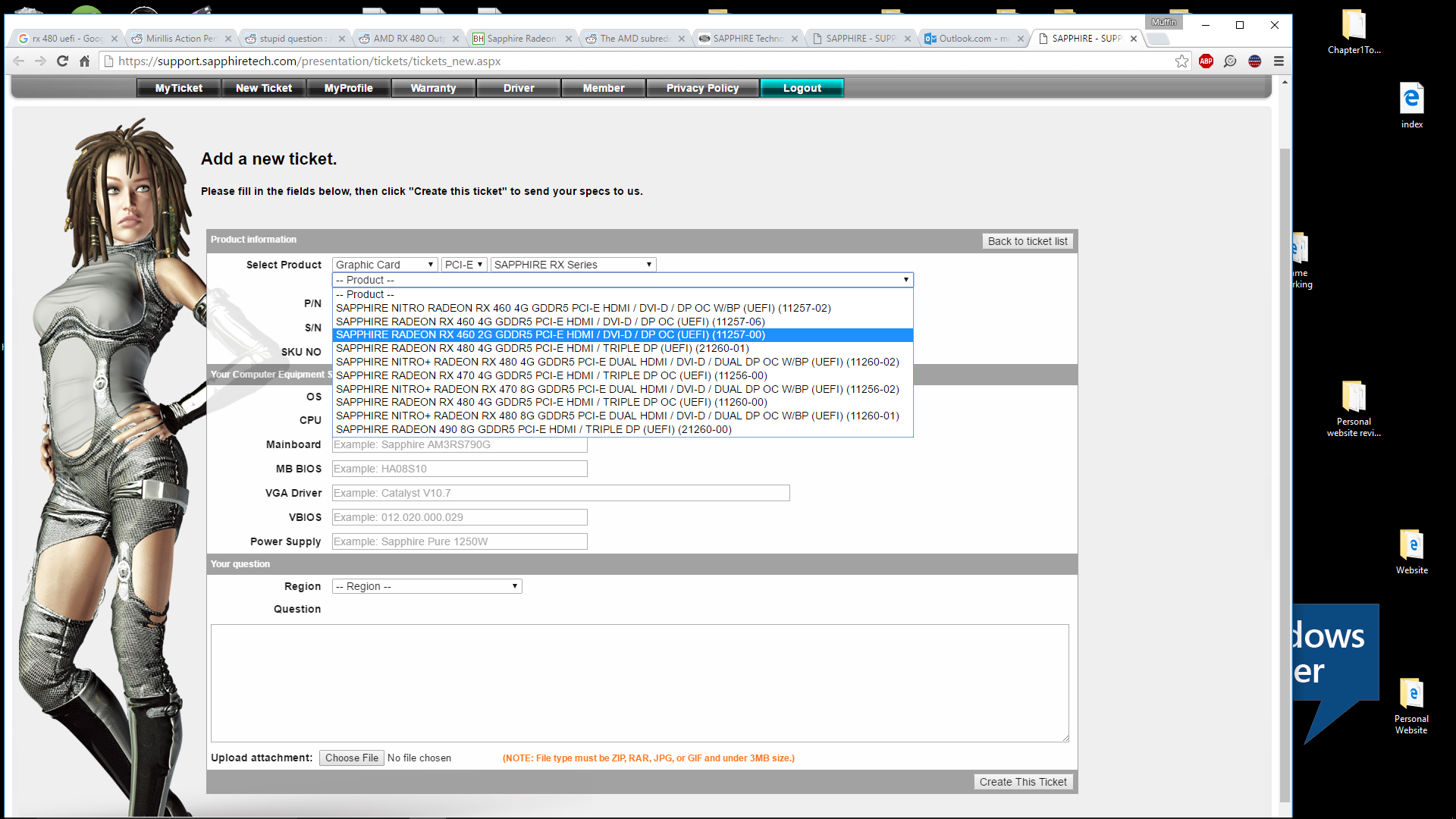Image resolution: width=1456 pixels, height=819 pixels.
Task: Open the Personal website revi... folder
Action: click(1354, 409)
